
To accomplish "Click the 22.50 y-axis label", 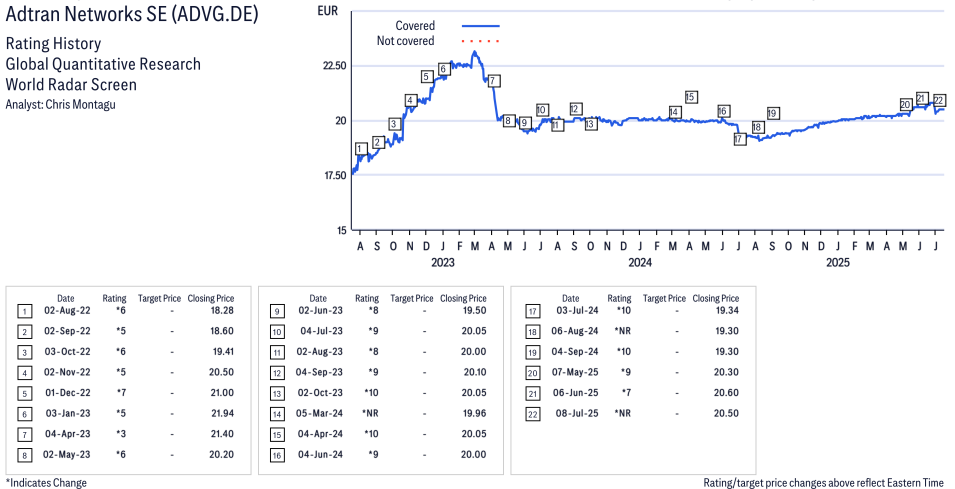I will [x=333, y=66].
